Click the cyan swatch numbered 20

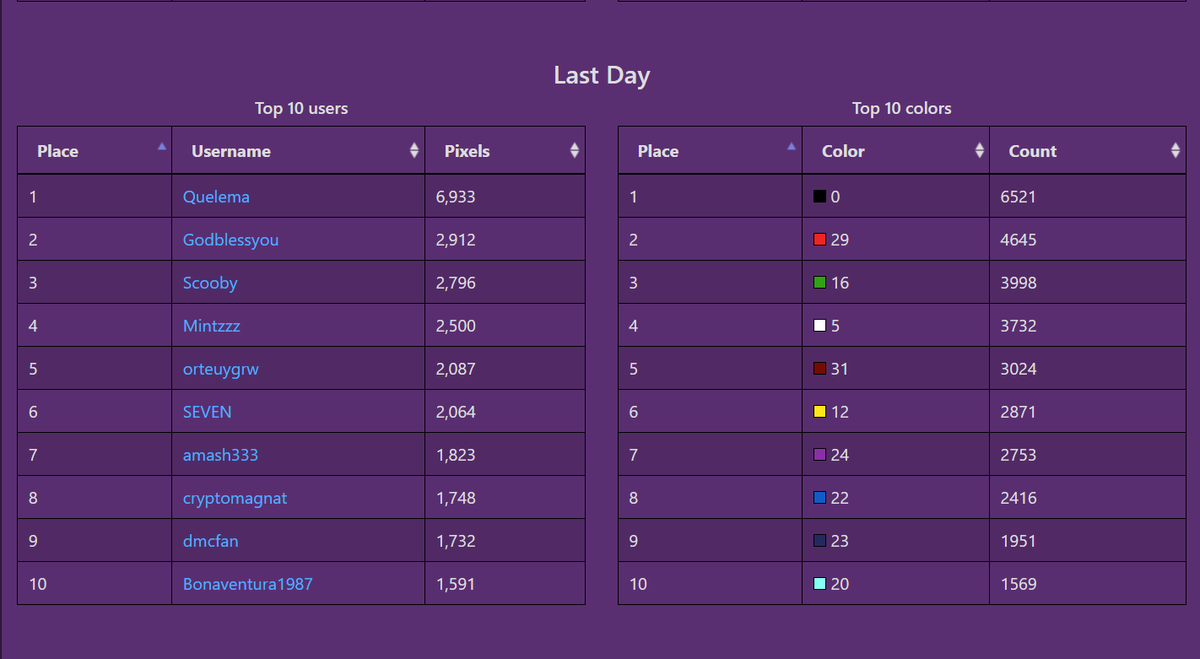[820, 584]
